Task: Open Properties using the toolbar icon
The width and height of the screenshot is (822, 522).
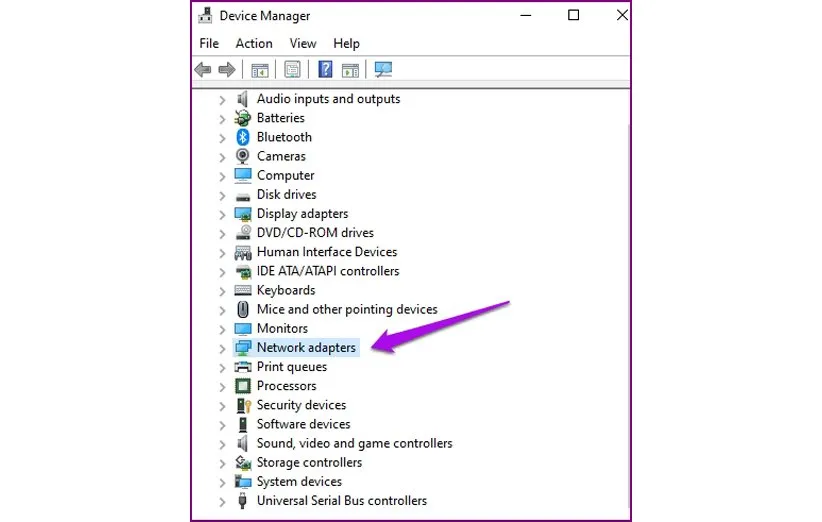Action: click(x=292, y=70)
